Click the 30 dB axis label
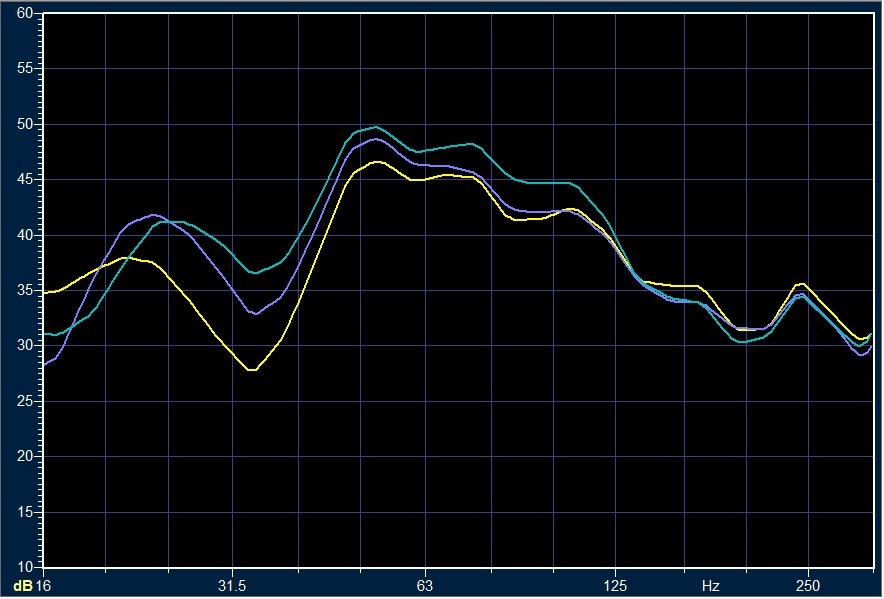 (x=25, y=345)
